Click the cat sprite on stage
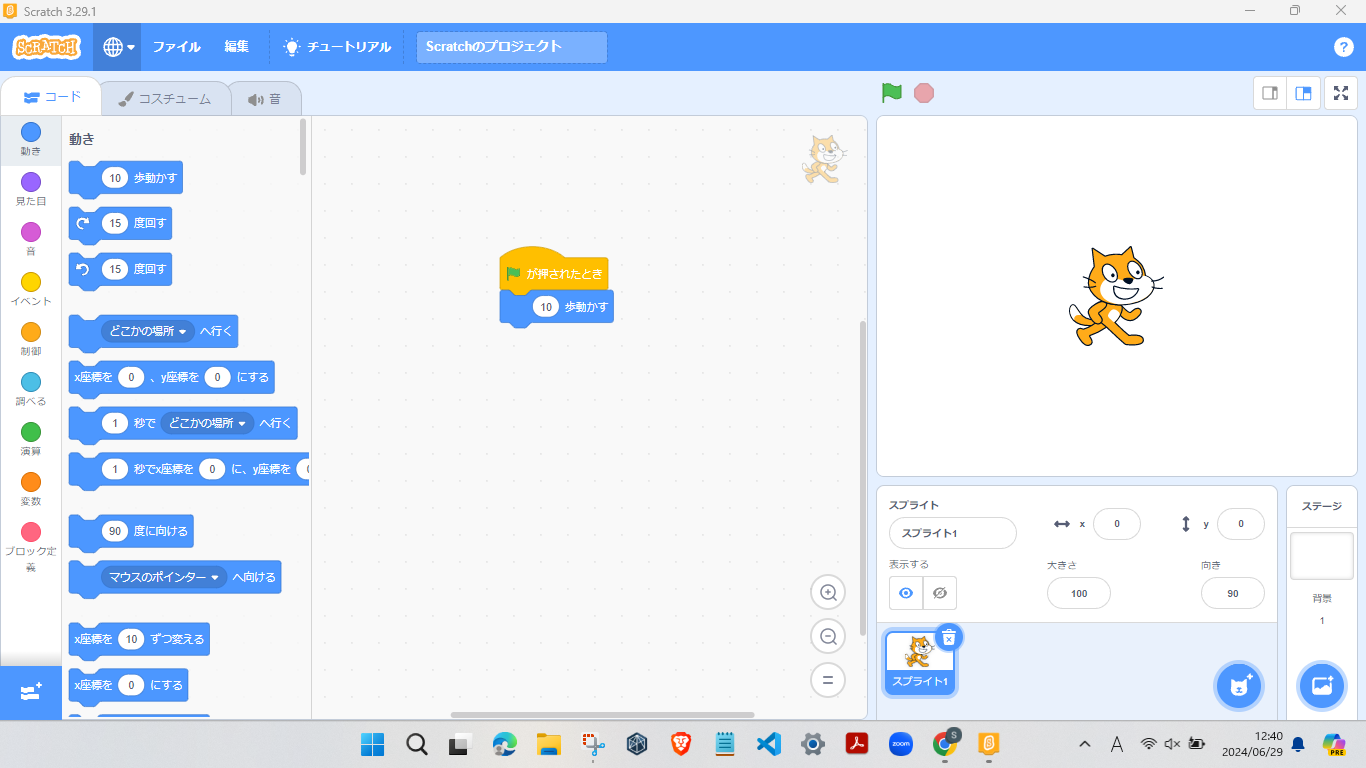Viewport: 1366px width, 768px height. 1114,298
